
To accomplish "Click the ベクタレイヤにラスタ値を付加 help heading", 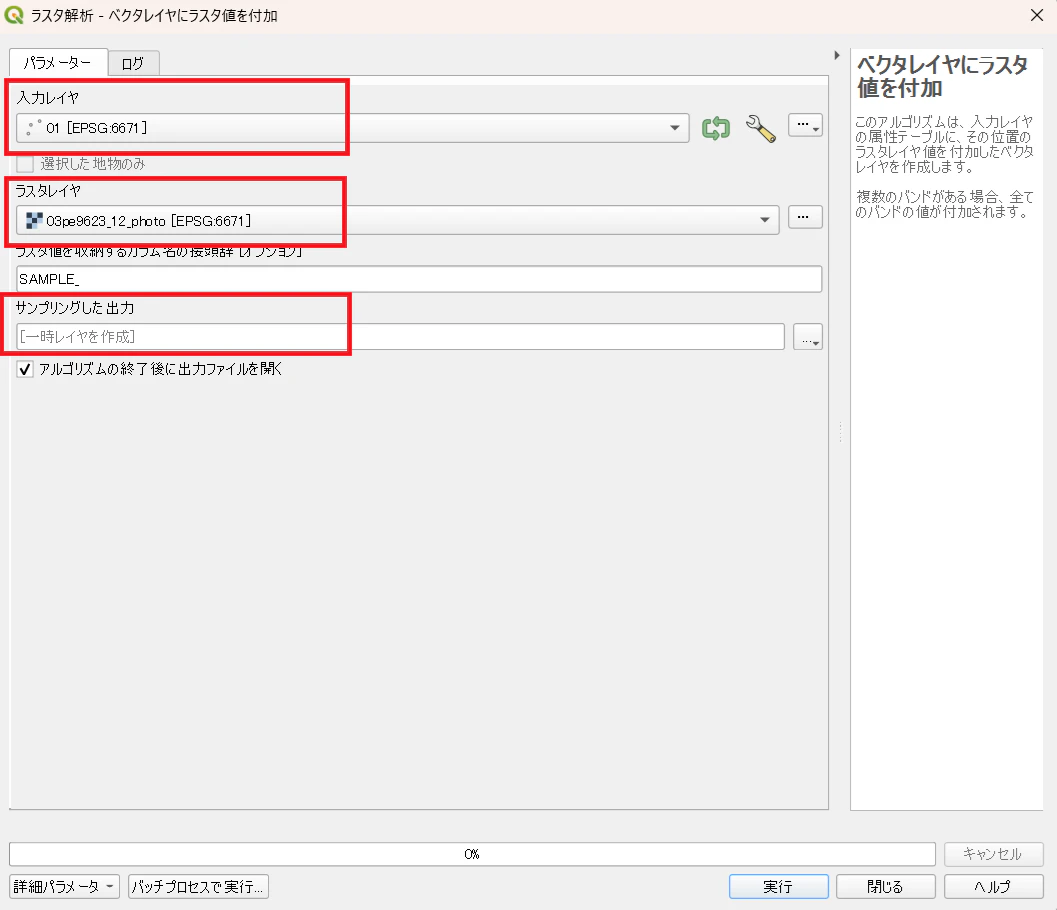I will click(x=942, y=76).
